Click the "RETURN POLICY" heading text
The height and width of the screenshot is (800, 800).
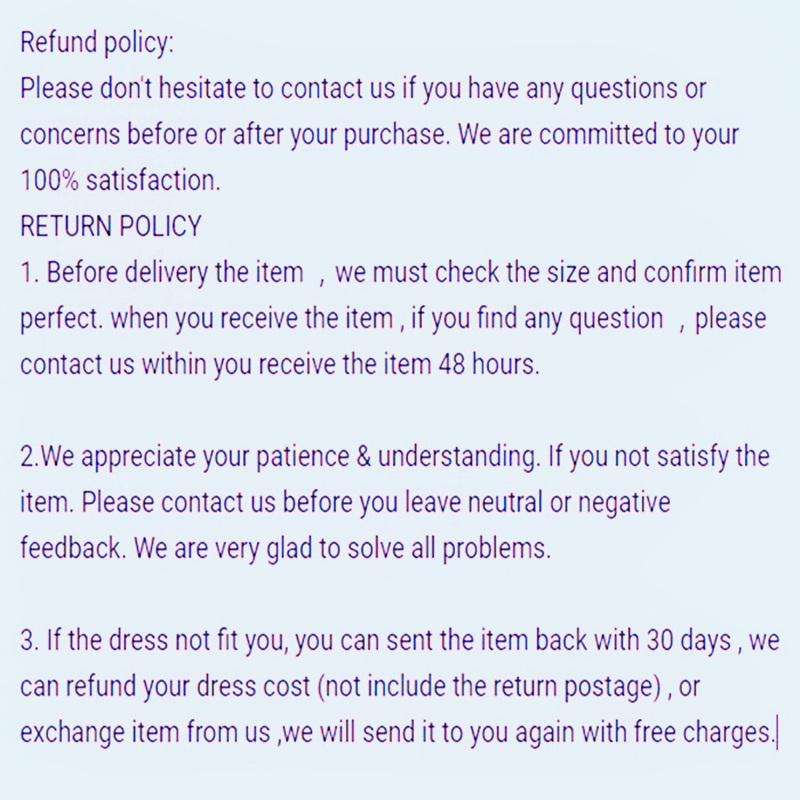coord(110,226)
